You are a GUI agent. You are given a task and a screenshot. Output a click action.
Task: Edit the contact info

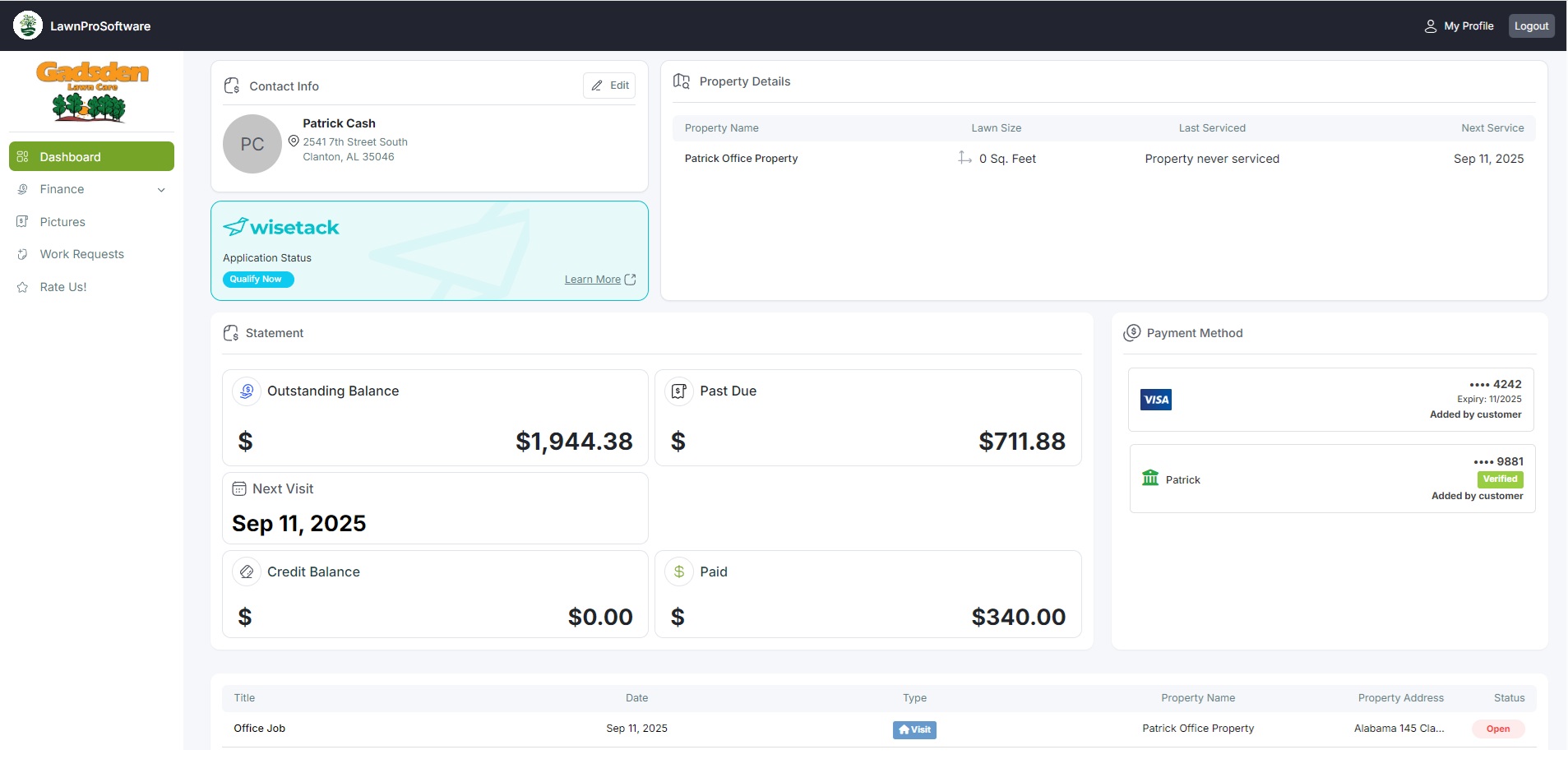click(609, 86)
